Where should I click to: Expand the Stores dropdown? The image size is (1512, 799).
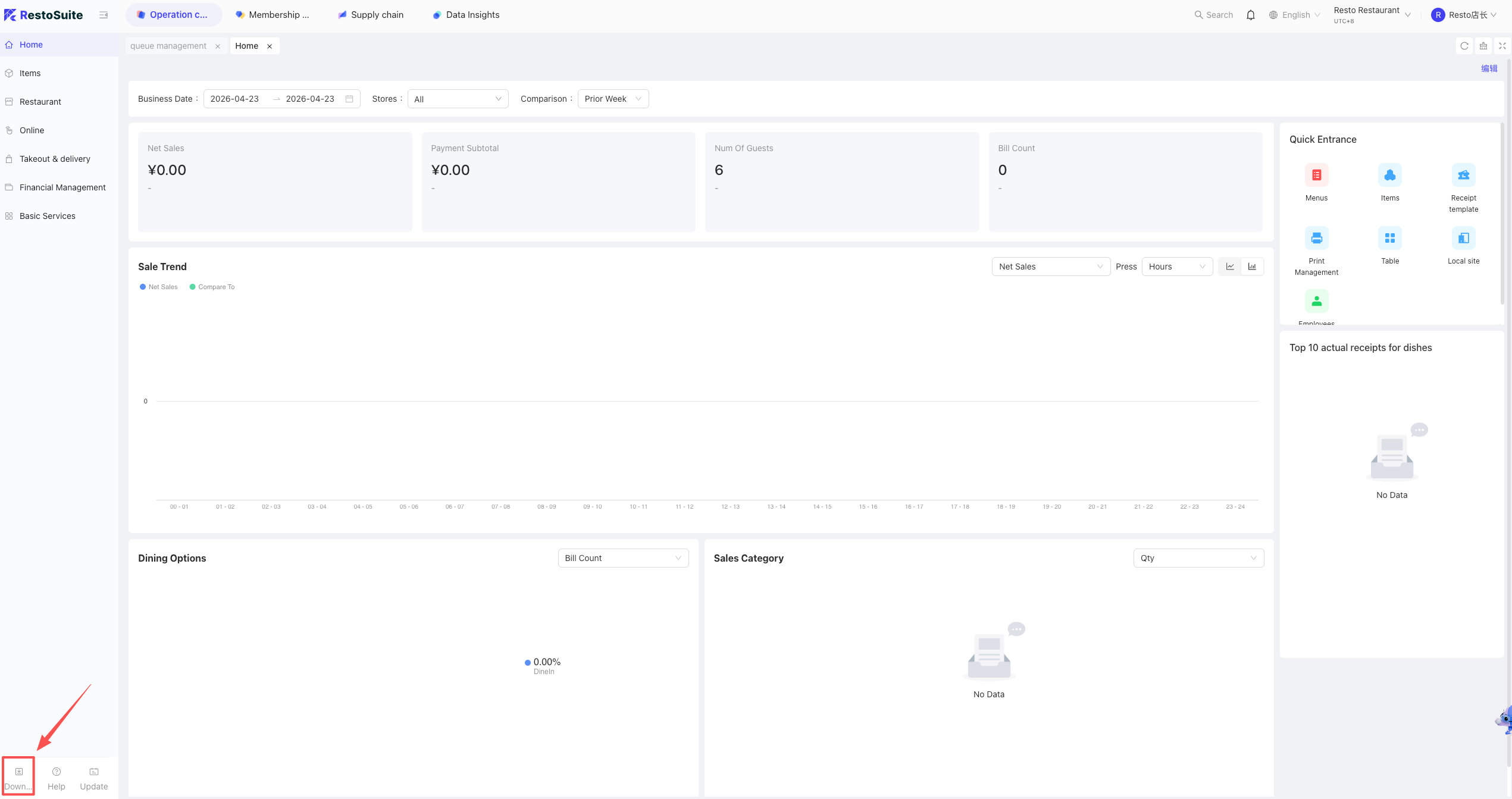tap(458, 99)
